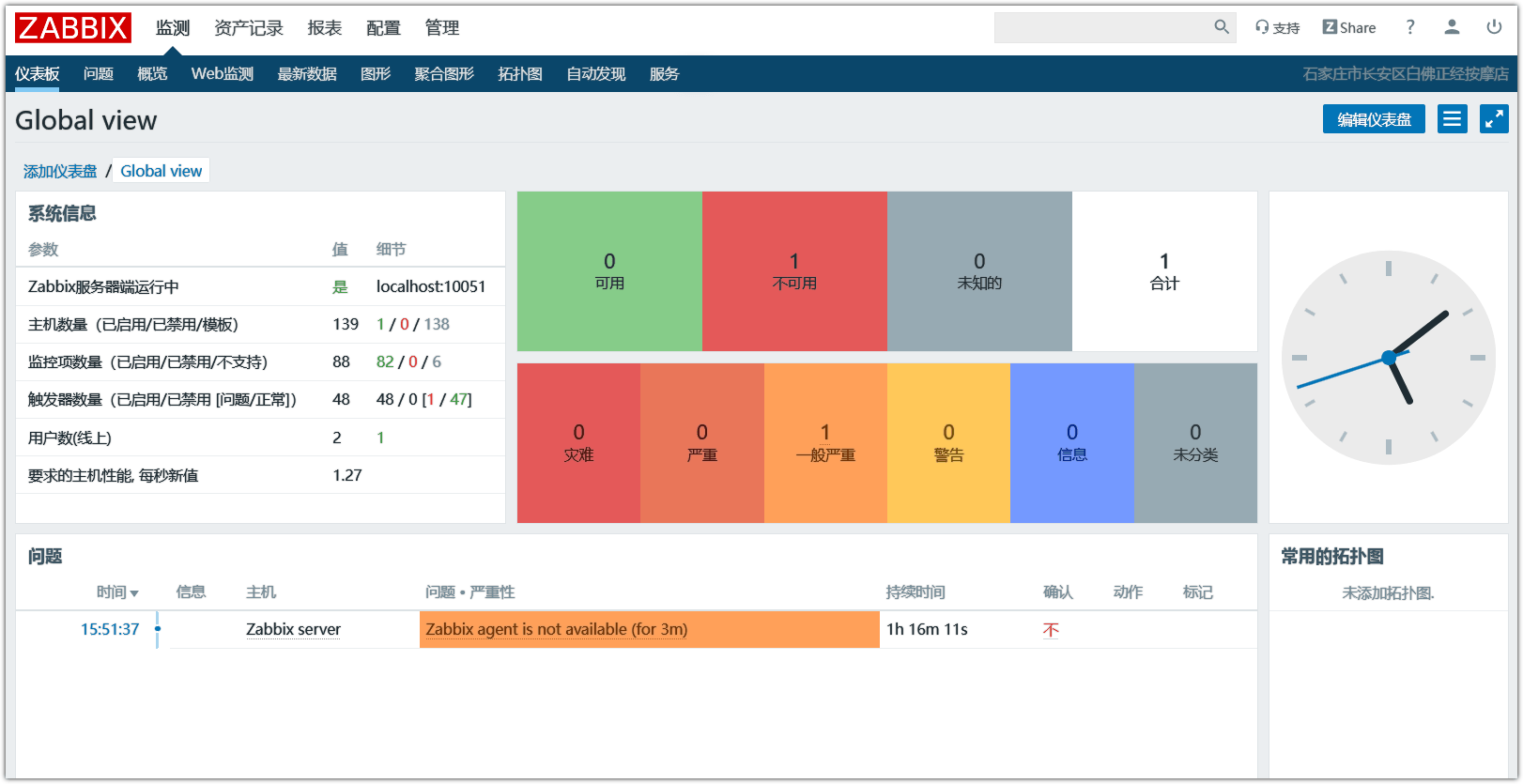1523x784 pixels.
Task: Select the 聚合图形 submenu tab
Action: tap(444, 74)
